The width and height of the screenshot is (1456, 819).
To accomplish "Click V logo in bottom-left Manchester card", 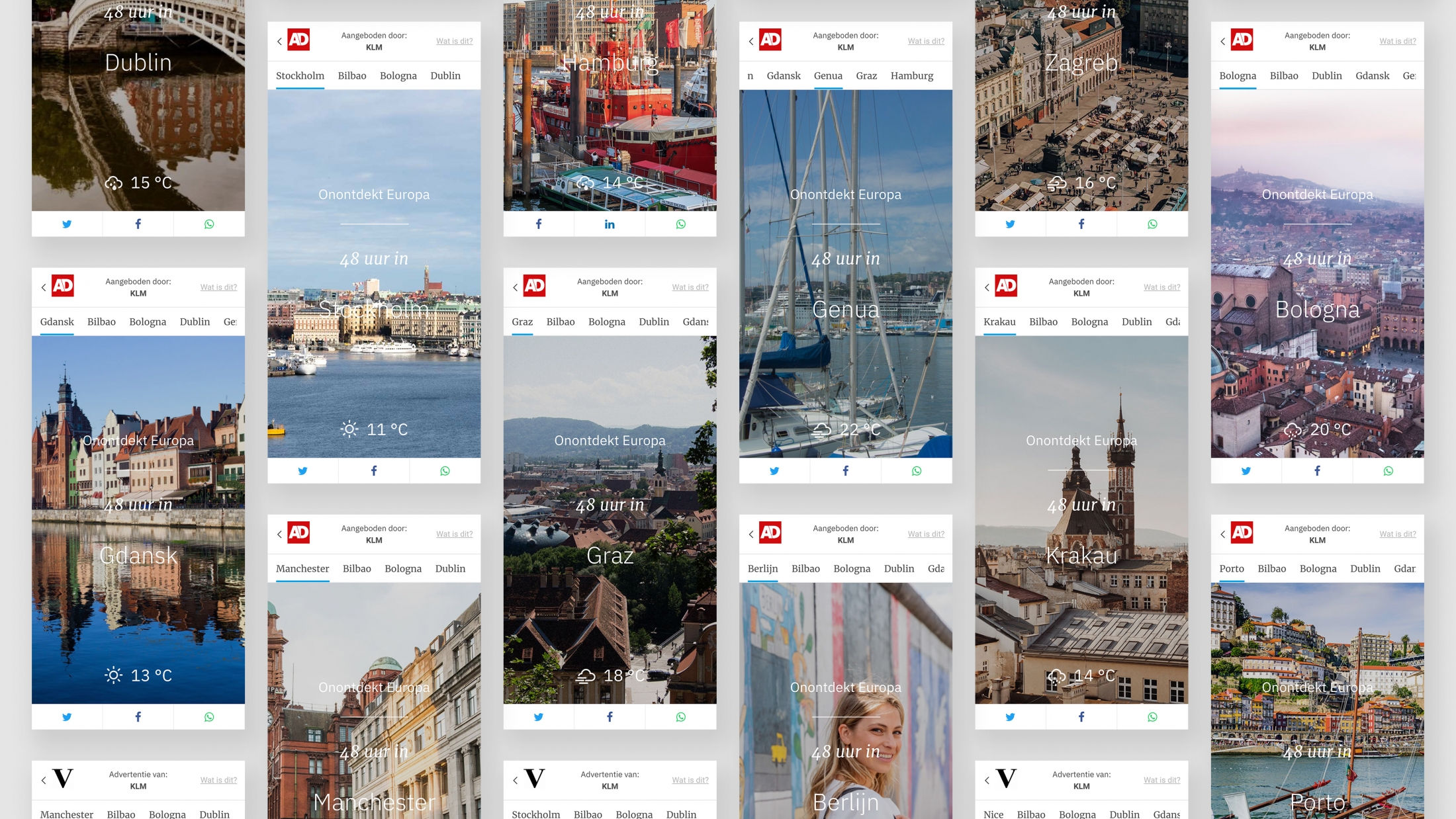I will point(63,779).
